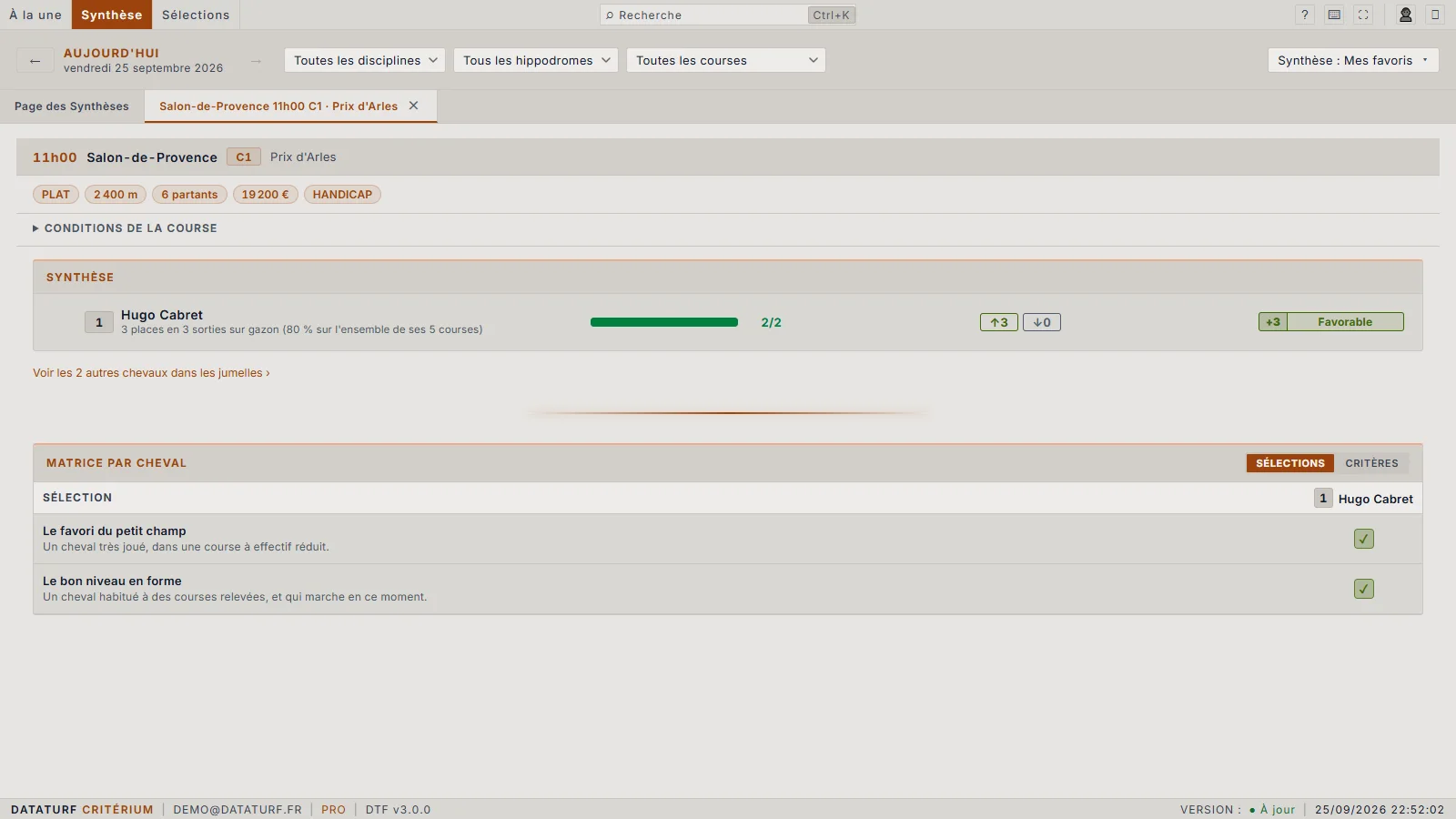Switch matrix view to Critères

click(1371, 463)
